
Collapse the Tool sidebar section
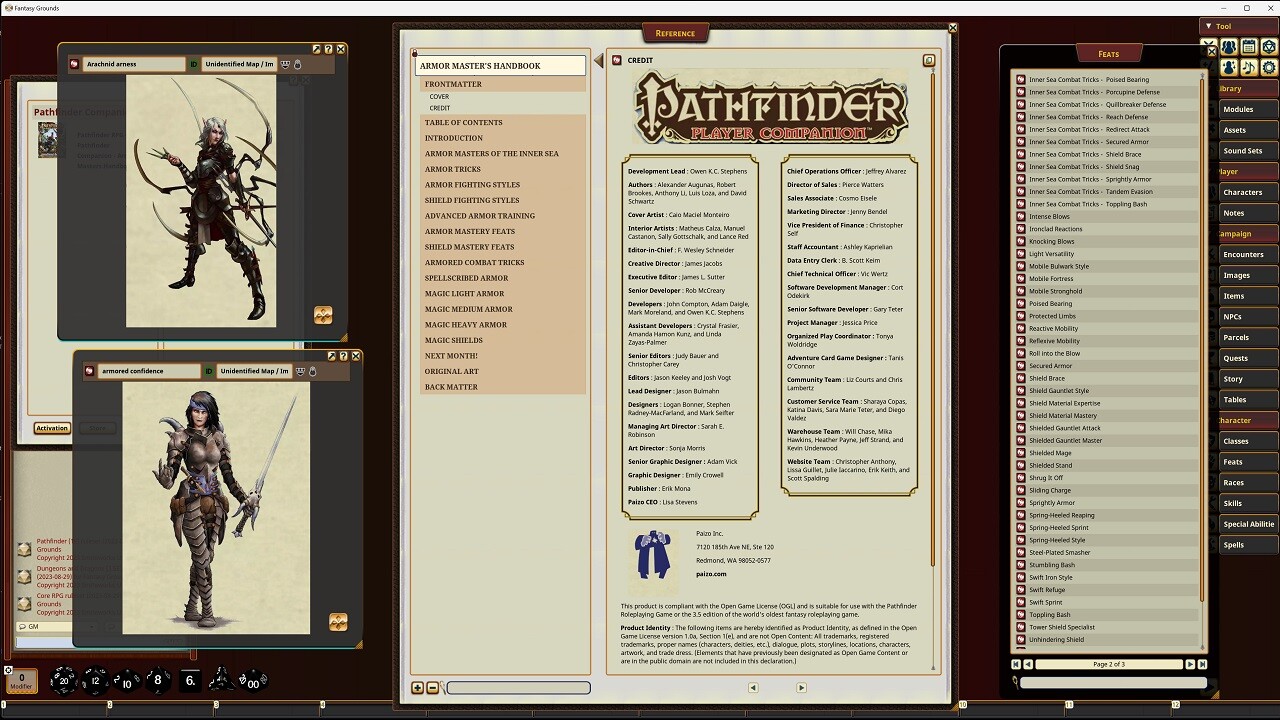[1210, 26]
